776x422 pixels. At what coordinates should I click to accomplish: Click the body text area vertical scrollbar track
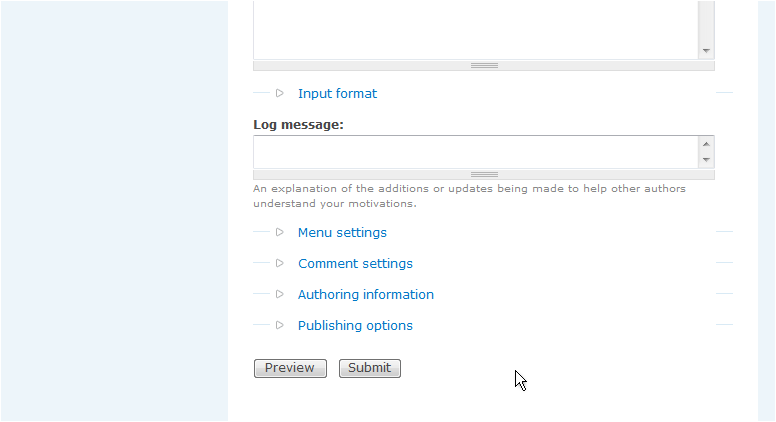coord(706,22)
